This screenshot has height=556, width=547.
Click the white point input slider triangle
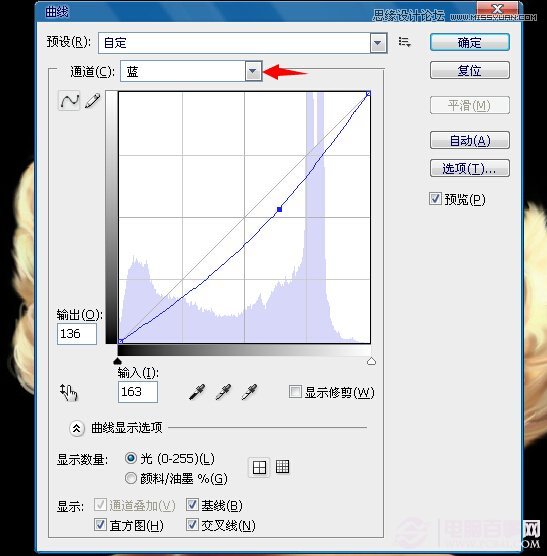371,361
